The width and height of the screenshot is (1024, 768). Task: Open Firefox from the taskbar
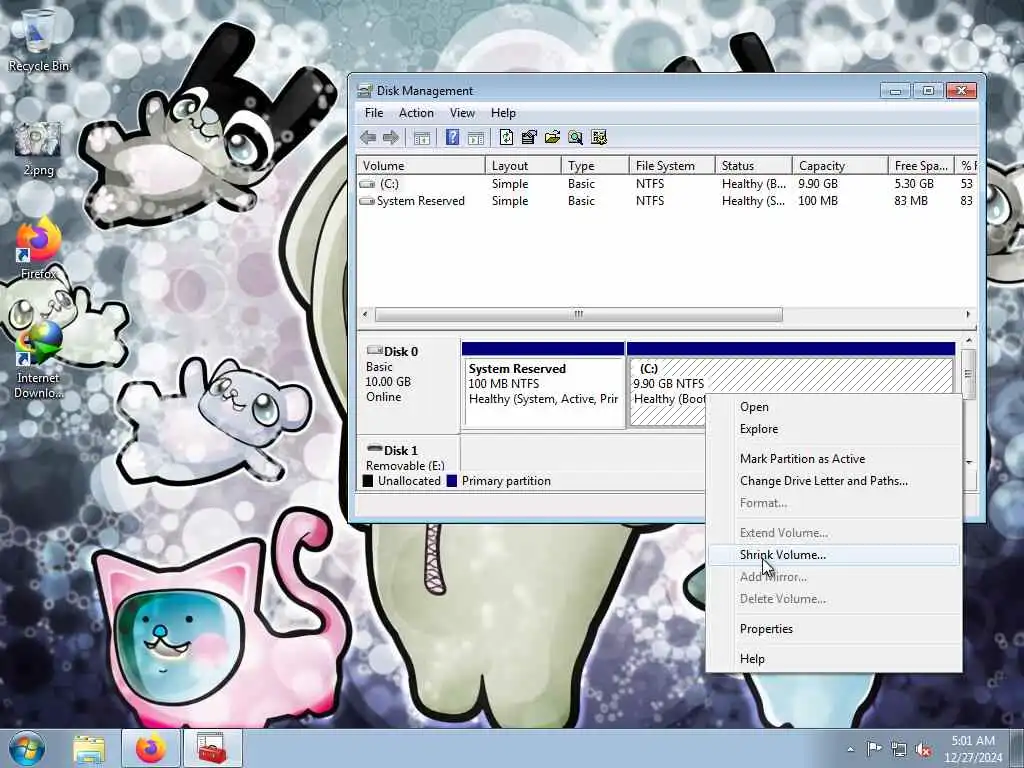click(x=151, y=748)
